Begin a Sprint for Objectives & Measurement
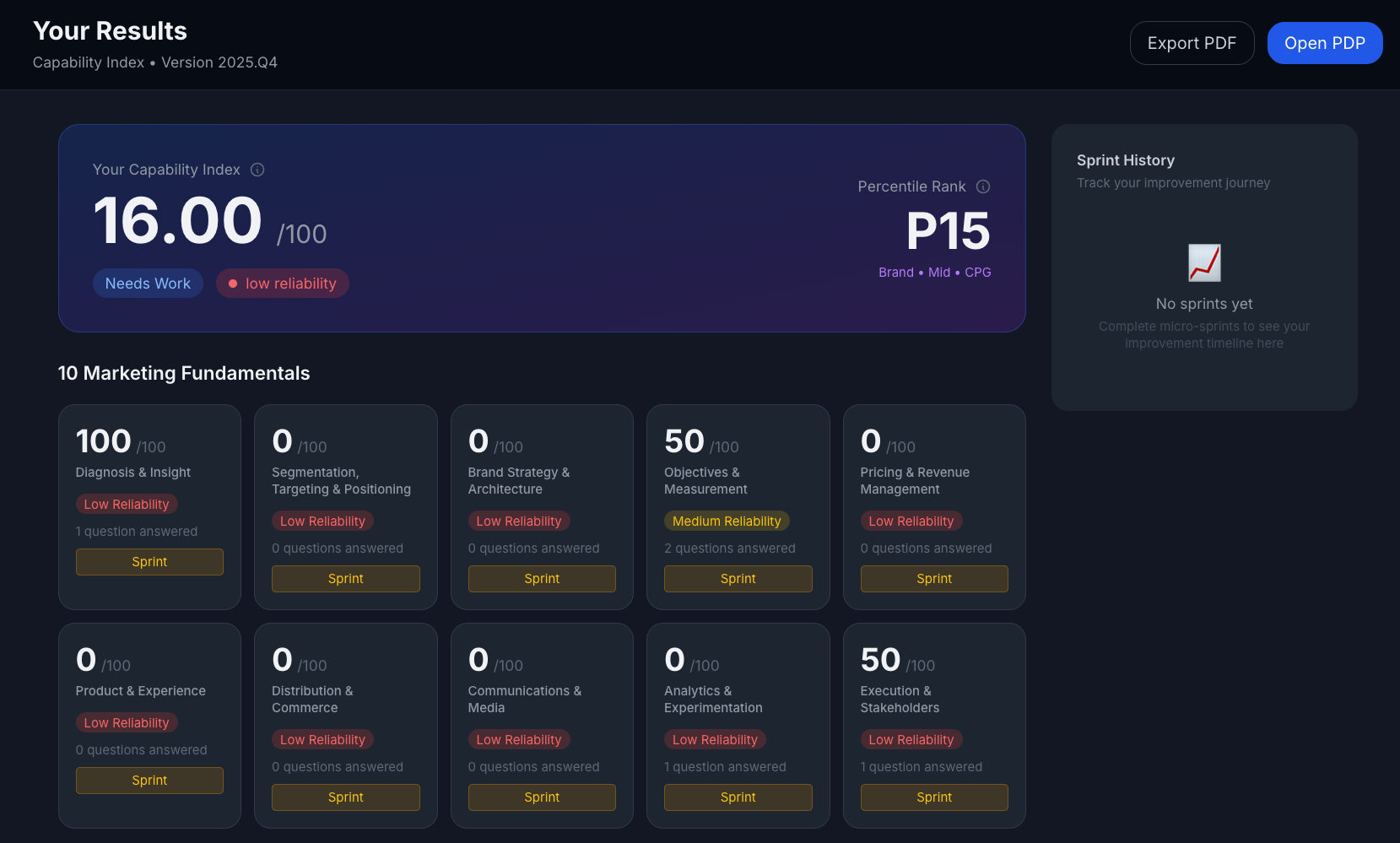Screen dimensions: 1400x843 click(738, 578)
